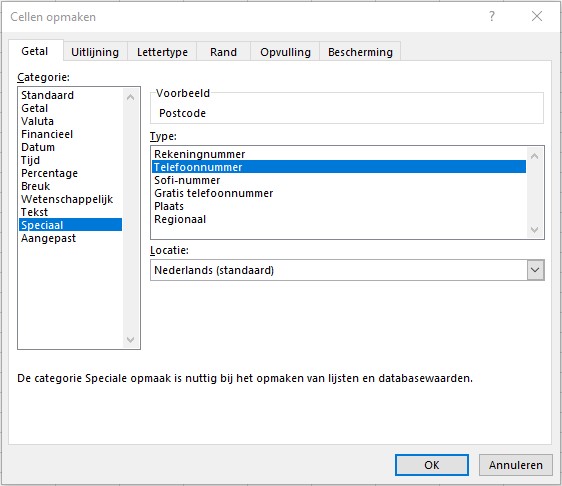Choose Sofi-nummer type
The image size is (562, 486).
click(339, 180)
